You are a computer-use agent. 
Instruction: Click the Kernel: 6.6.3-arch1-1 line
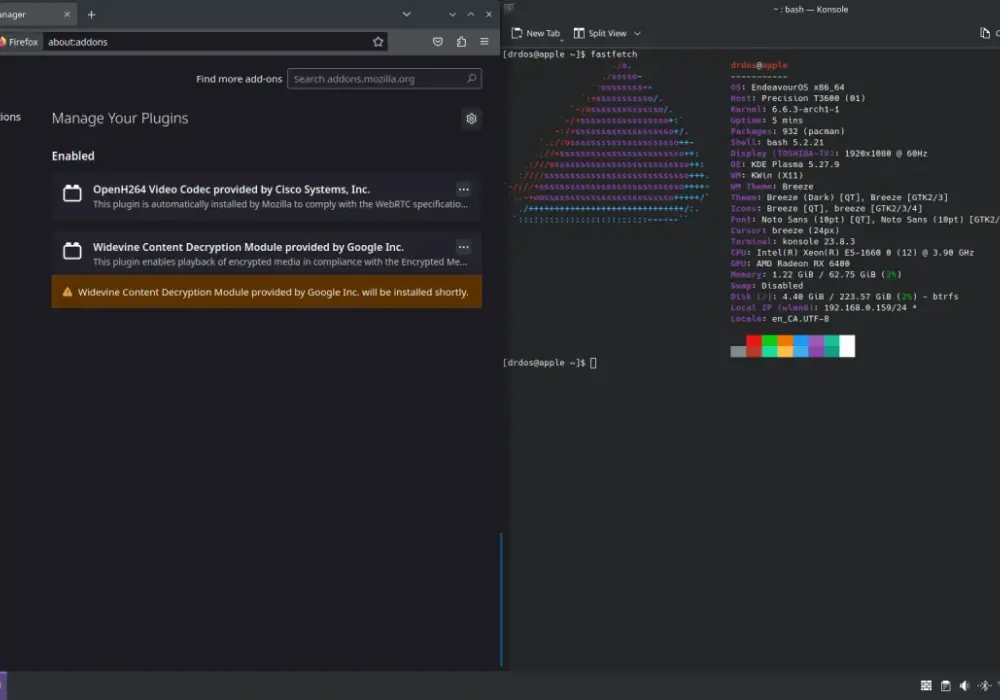[x=784, y=109]
